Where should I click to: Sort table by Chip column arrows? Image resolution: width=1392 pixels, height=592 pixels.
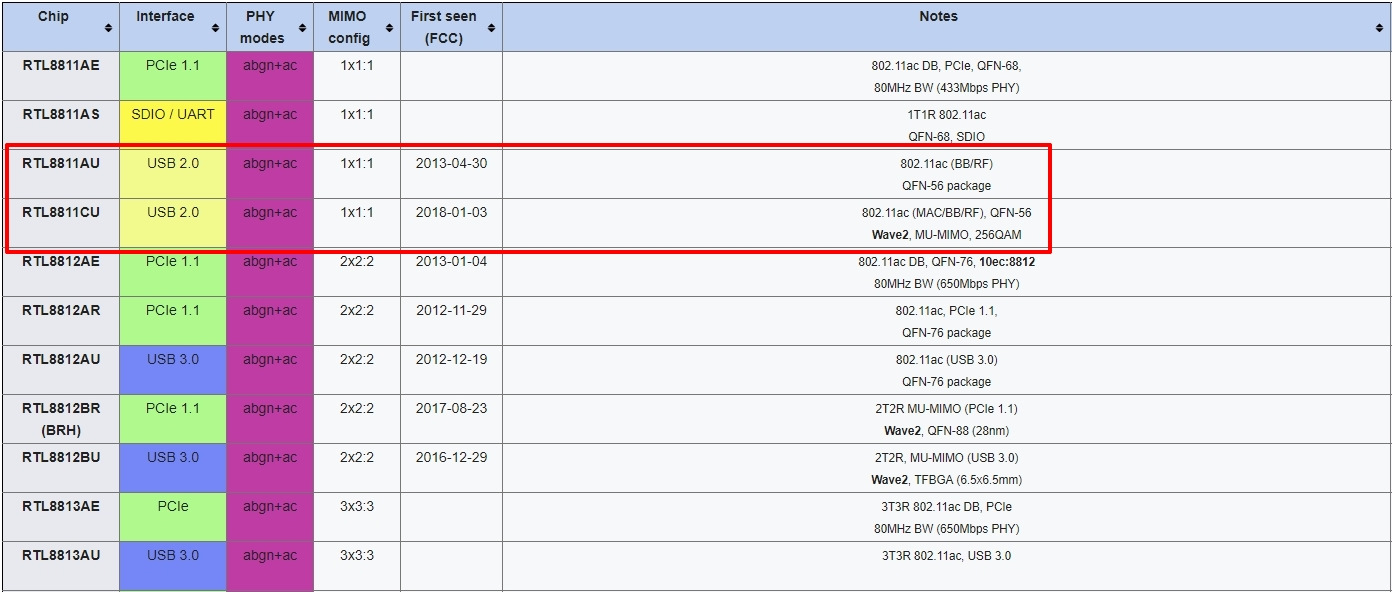point(108,28)
